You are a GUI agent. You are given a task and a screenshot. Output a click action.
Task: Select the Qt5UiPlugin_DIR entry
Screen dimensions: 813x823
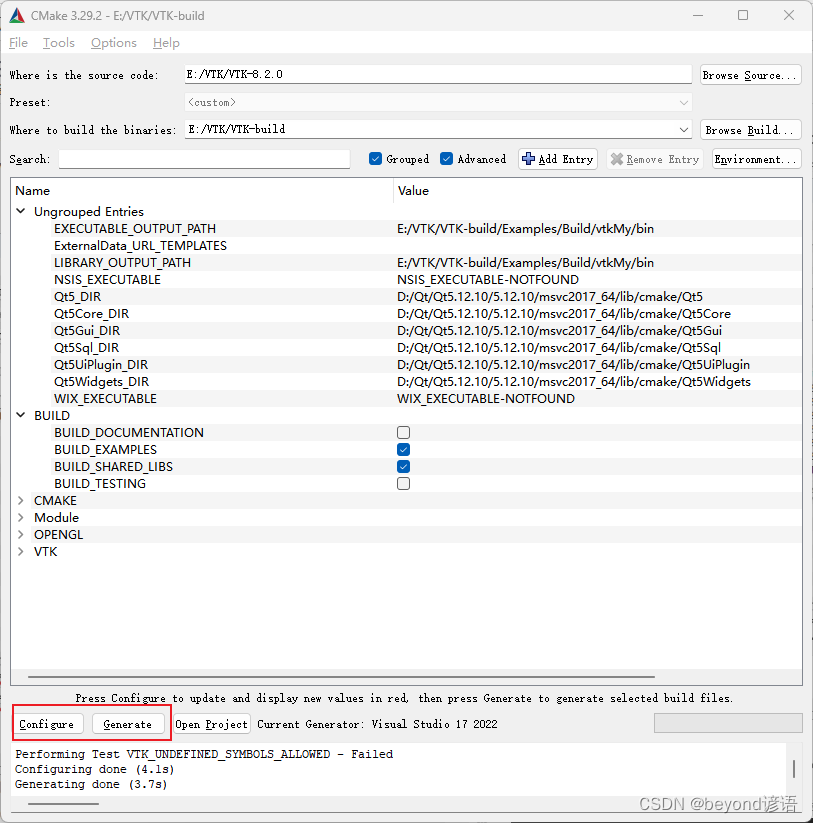tap(101, 365)
